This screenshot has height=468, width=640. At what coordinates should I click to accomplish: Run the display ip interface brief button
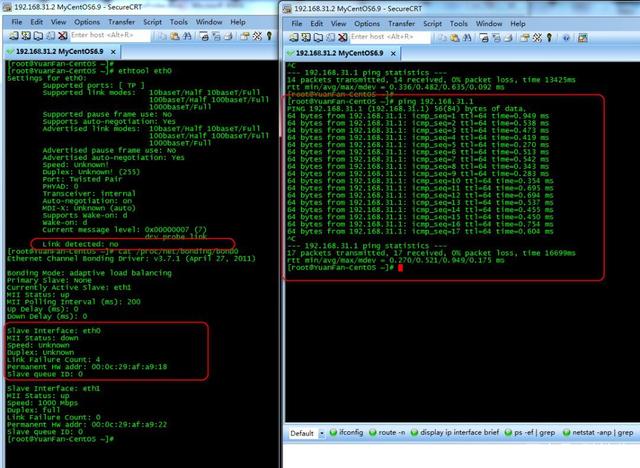455,433
